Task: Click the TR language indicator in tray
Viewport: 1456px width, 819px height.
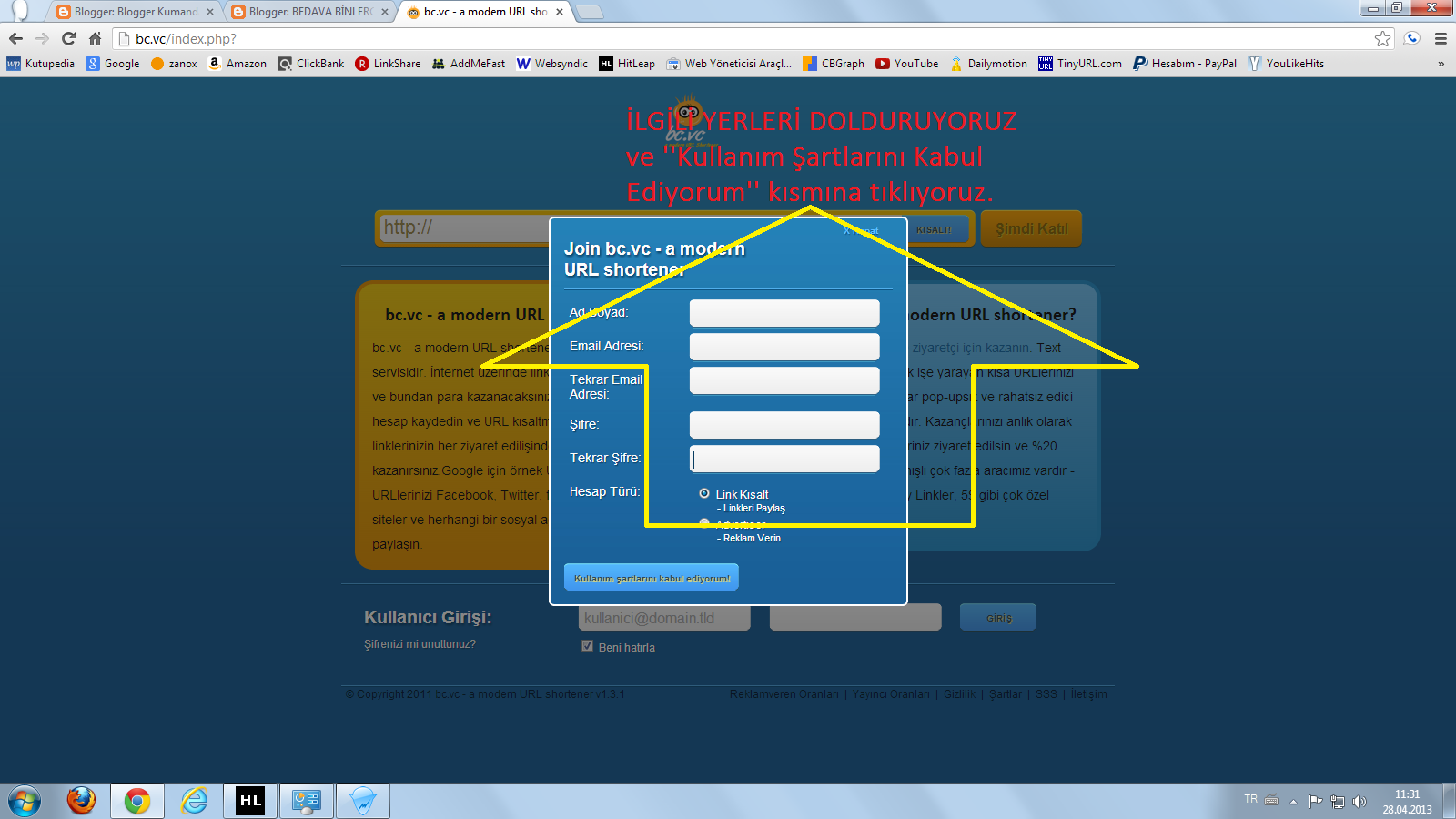Action: [1250, 799]
